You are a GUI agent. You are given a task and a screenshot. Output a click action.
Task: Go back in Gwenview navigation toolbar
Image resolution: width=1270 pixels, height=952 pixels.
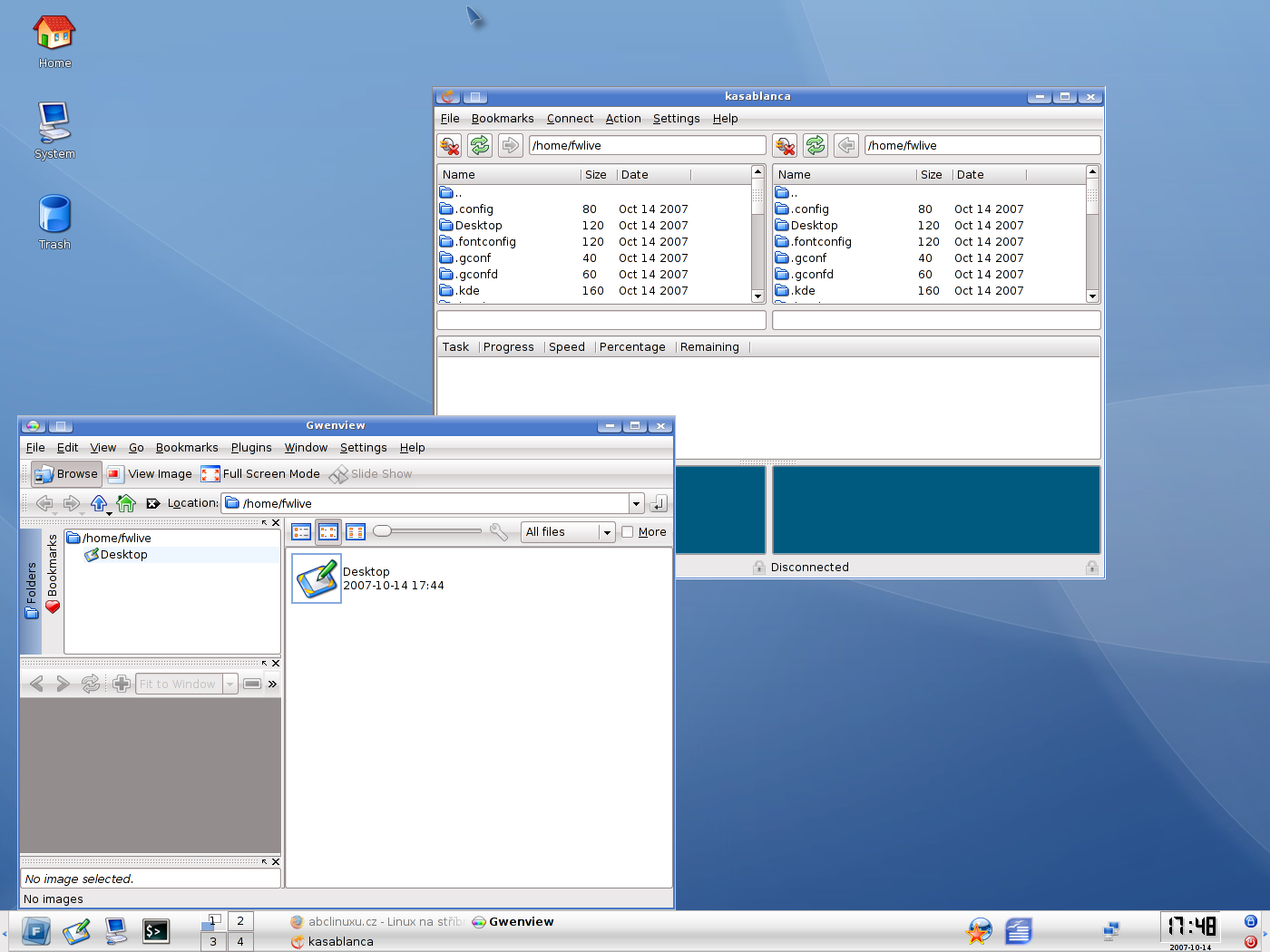click(44, 503)
